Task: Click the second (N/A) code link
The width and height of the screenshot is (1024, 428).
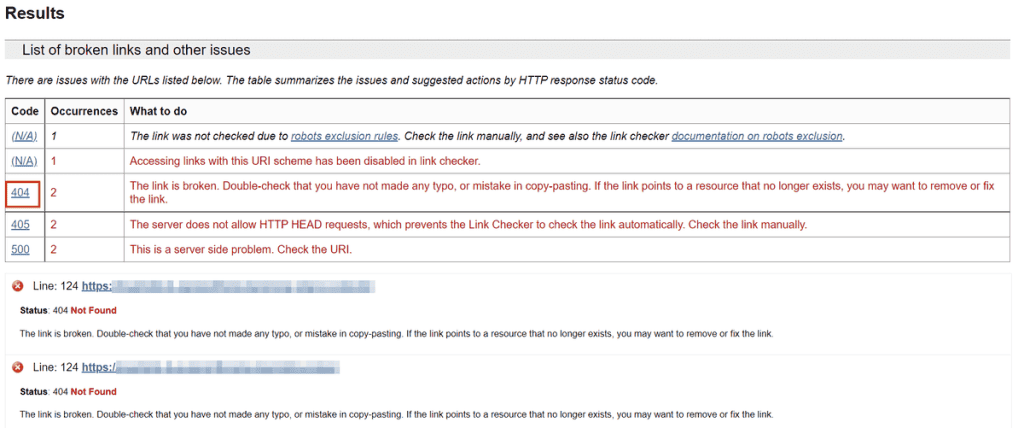Action: pos(24,161)
